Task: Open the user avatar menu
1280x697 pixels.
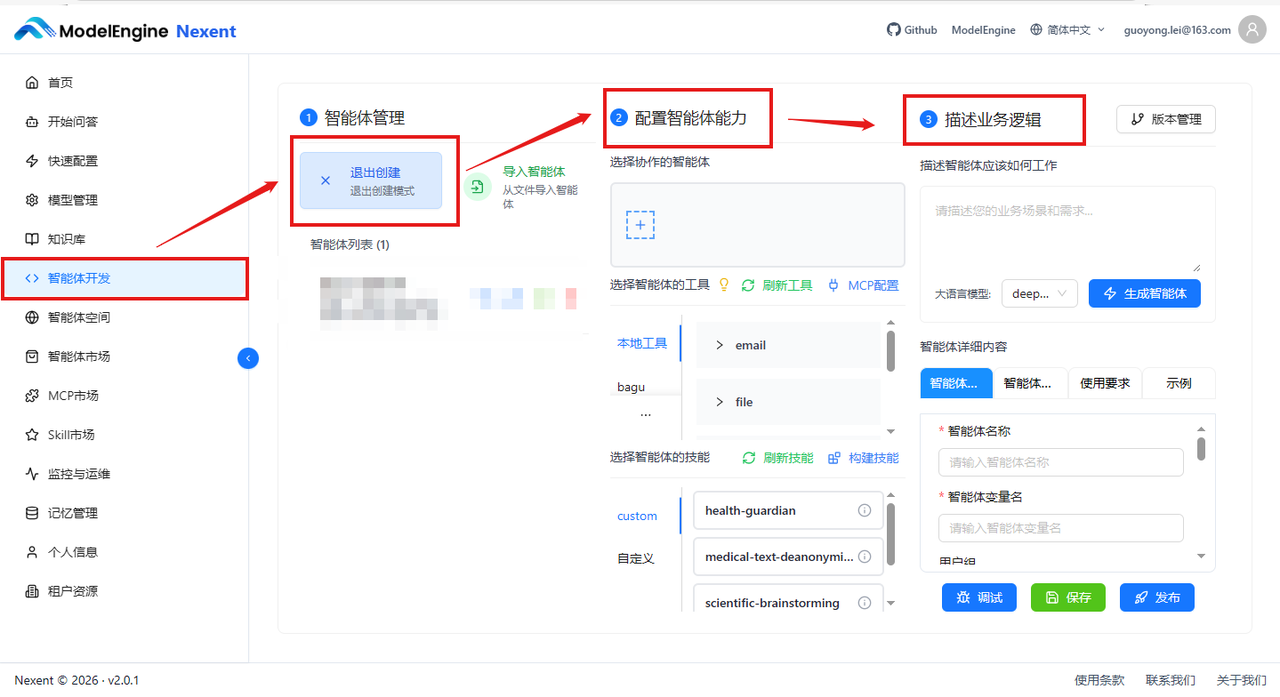Action: click(x=1252, y=29)
